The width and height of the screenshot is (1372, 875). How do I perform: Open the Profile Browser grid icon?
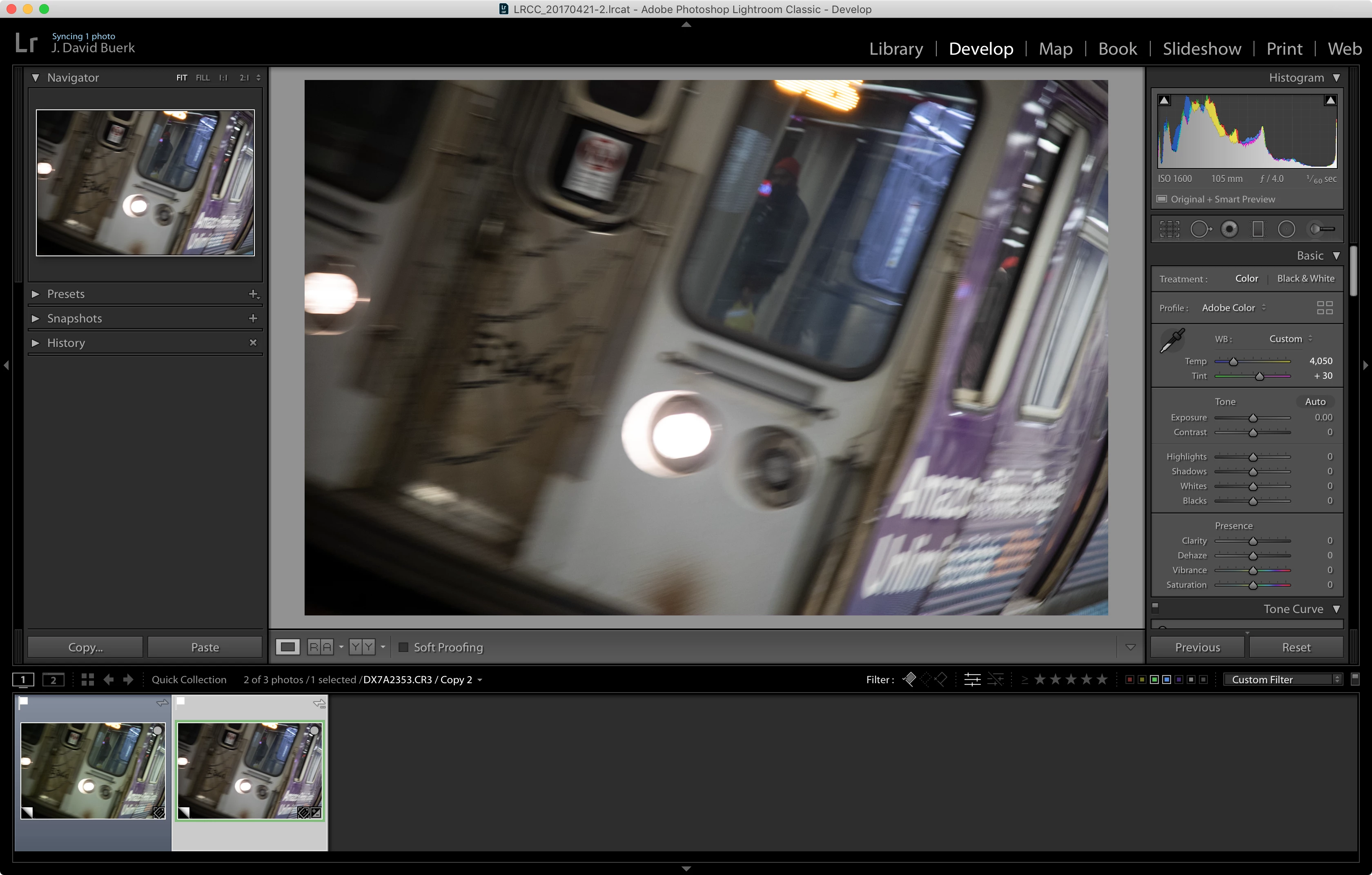tap(1325, 308)
